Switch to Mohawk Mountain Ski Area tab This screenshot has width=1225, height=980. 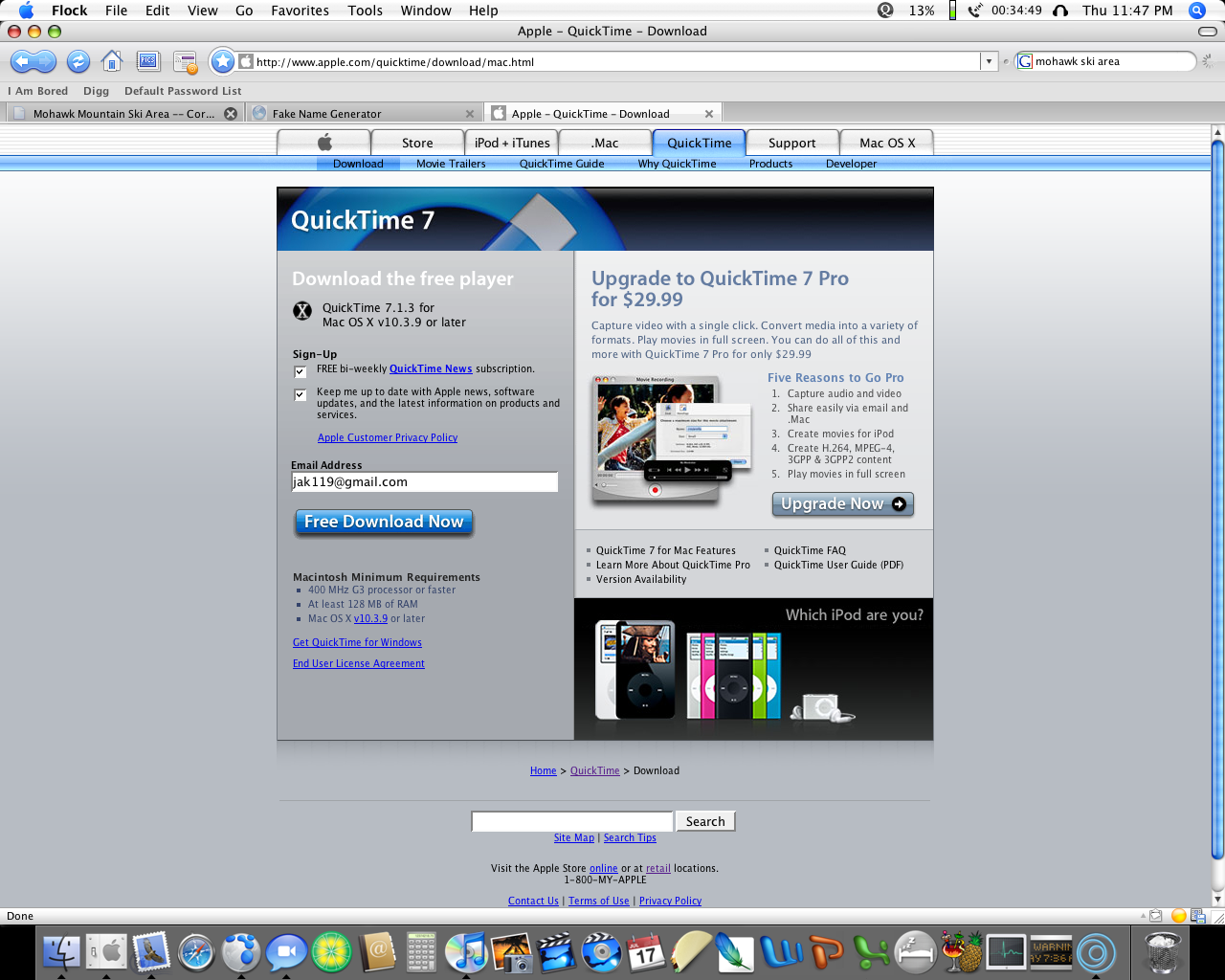pyautogui.click(x=123, y=113)
